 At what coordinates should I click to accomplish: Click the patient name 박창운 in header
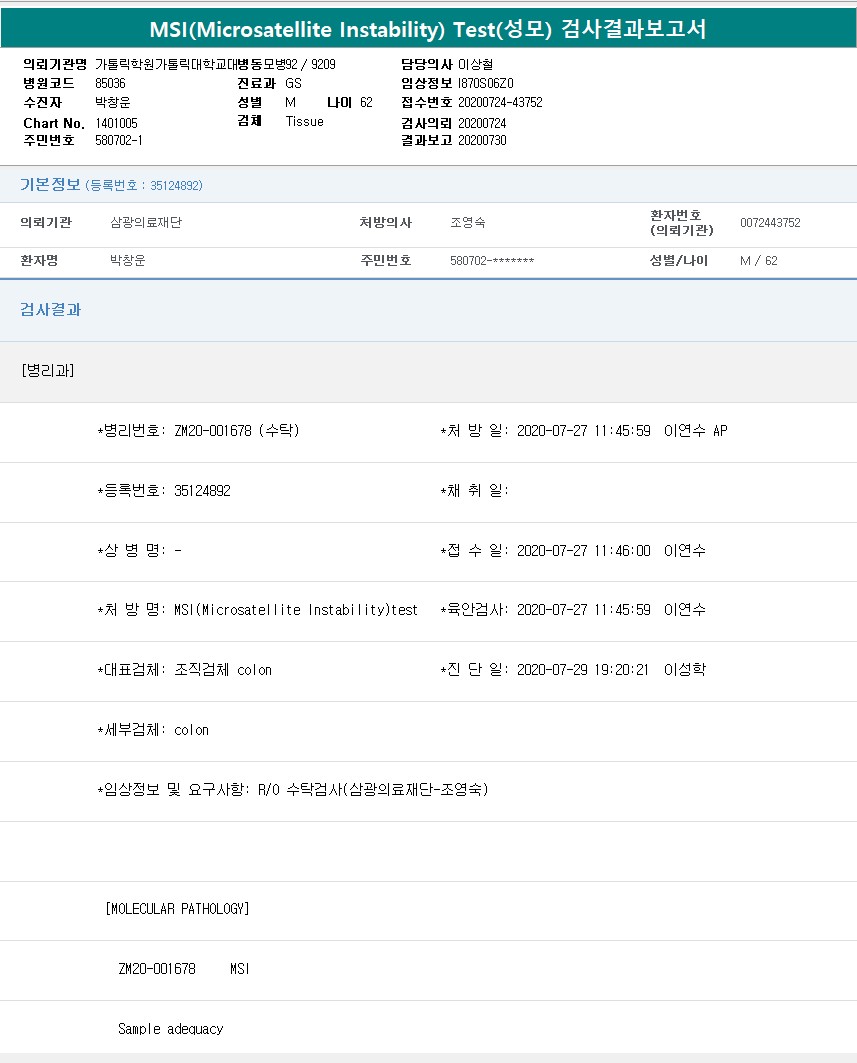tap(113, 102)
